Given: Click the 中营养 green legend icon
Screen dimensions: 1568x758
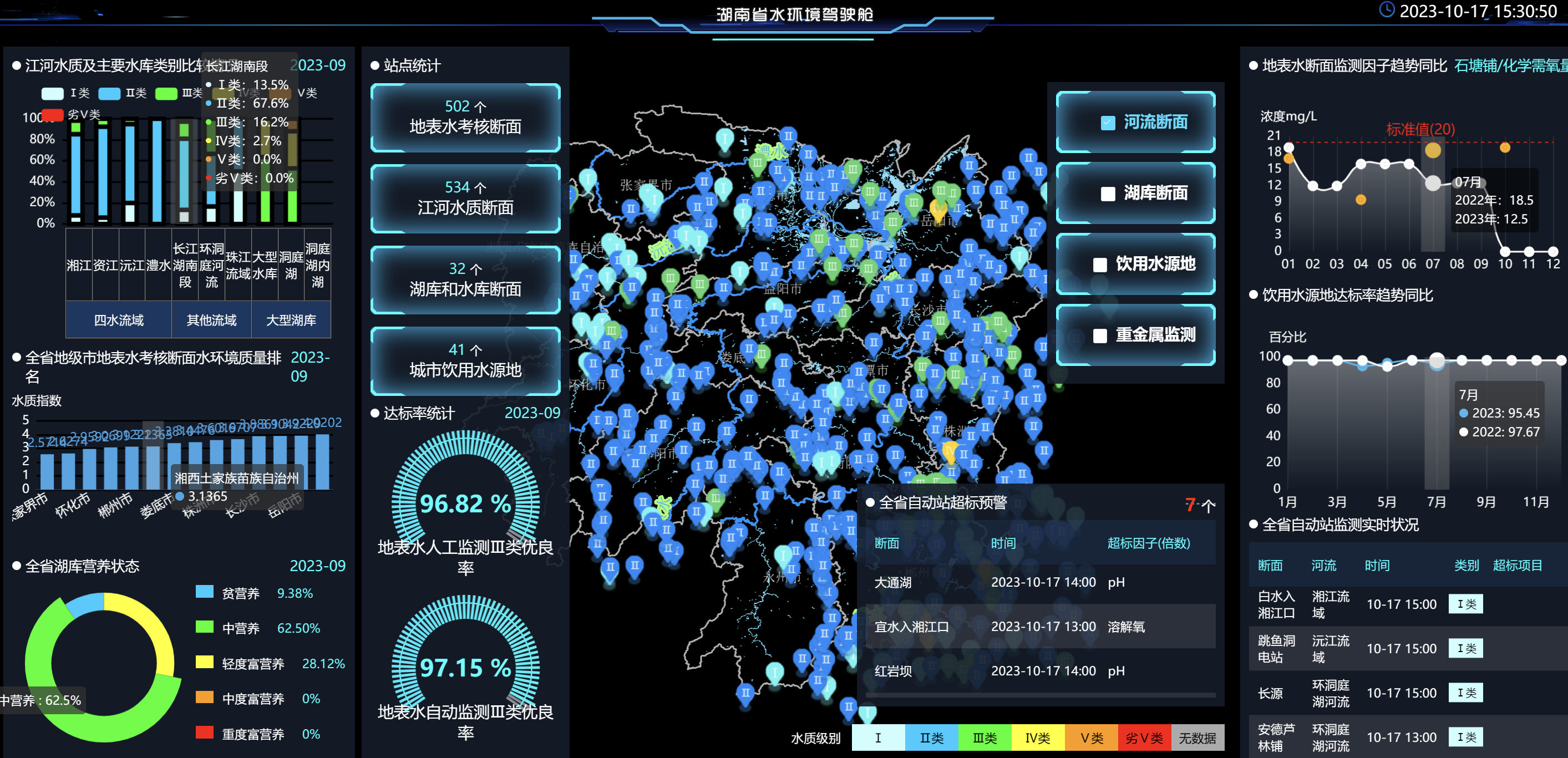Looking at the screenshot, I should [205, 627].
